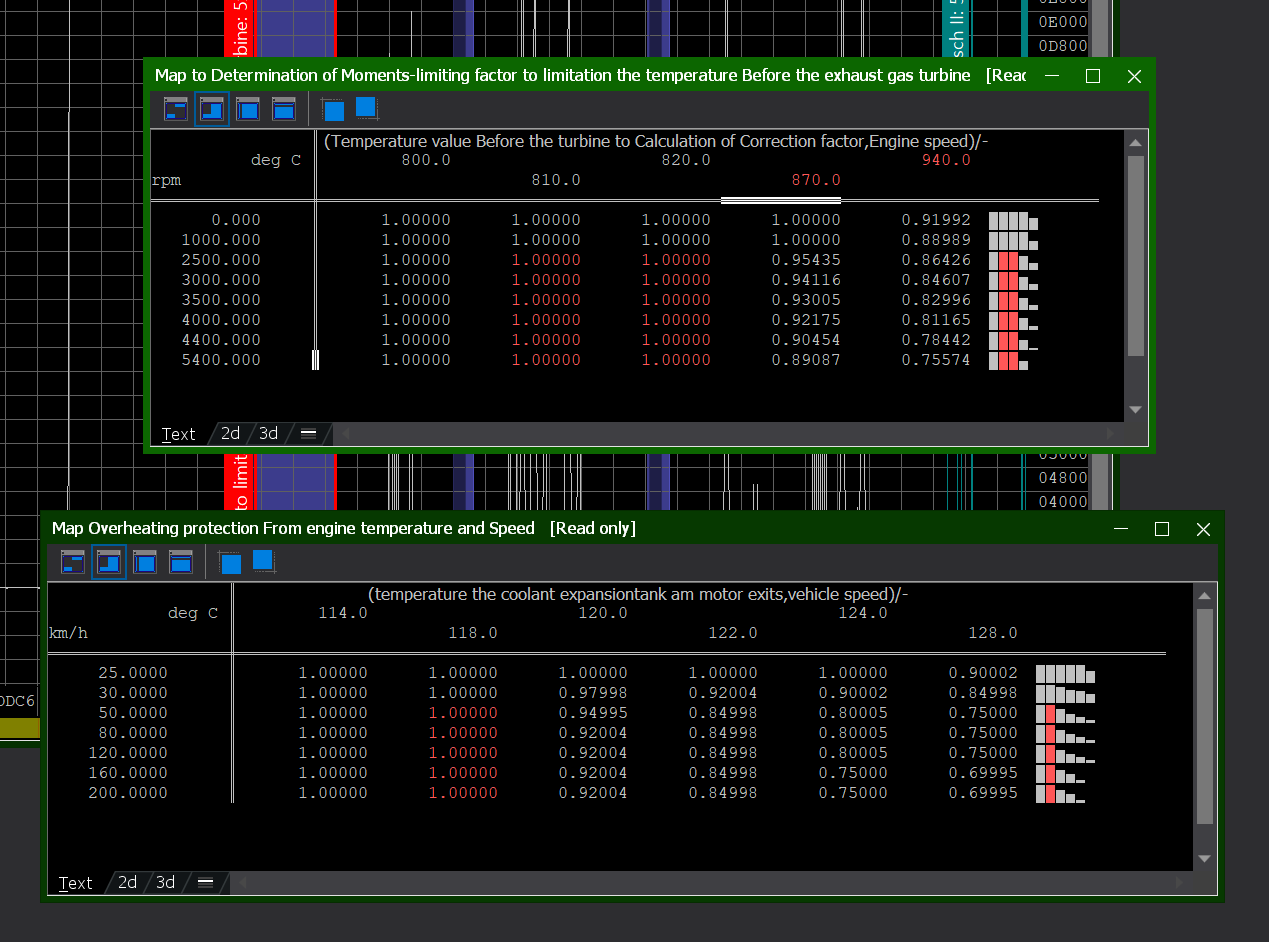Minimize the Overheating protection map window
This screenshot has height=942, width=1269.
tap(1121, 529)
